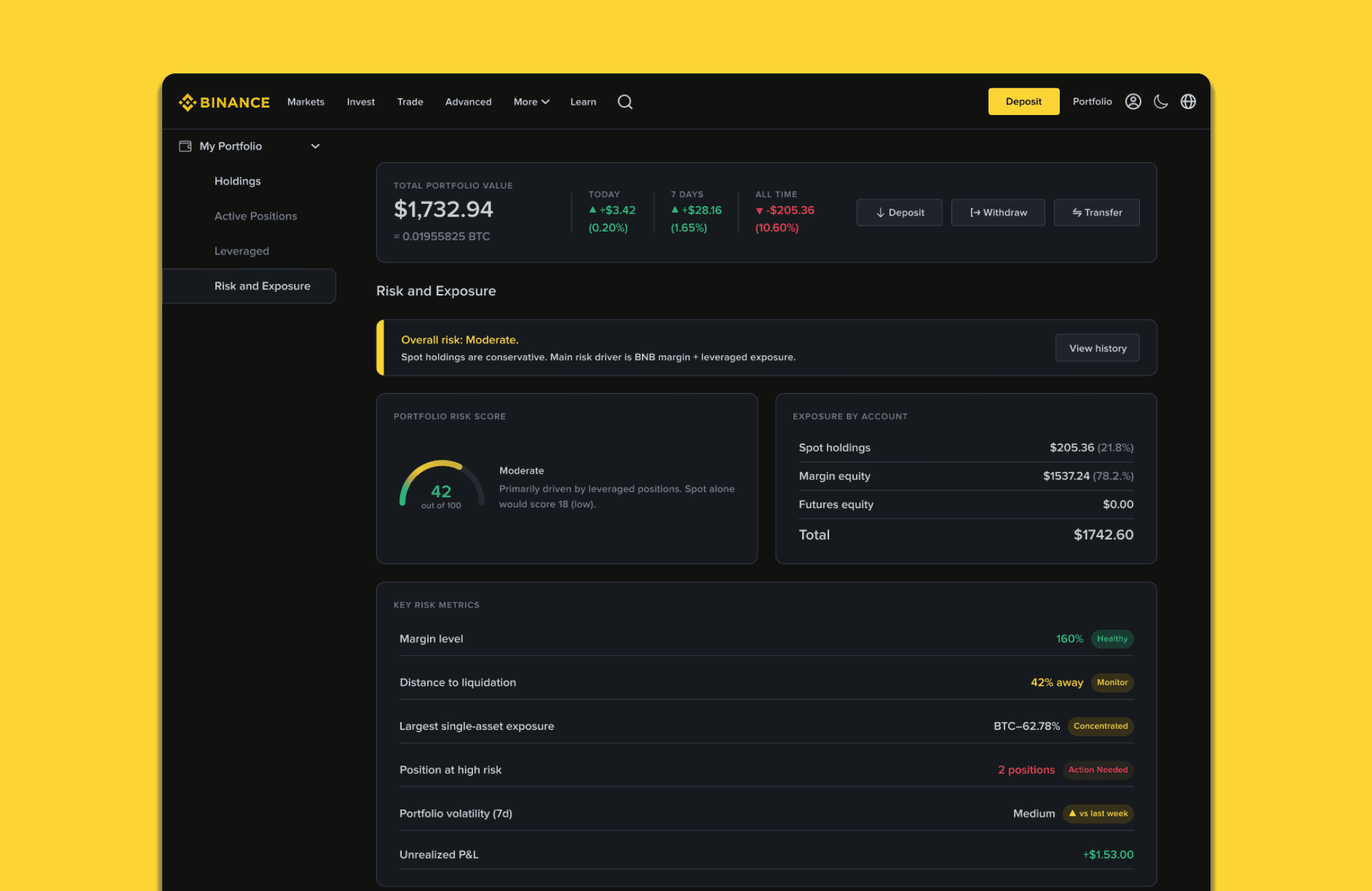Select Holdings in sidebar
Viewport: 1372px width, 891px height.
(237, 181)
